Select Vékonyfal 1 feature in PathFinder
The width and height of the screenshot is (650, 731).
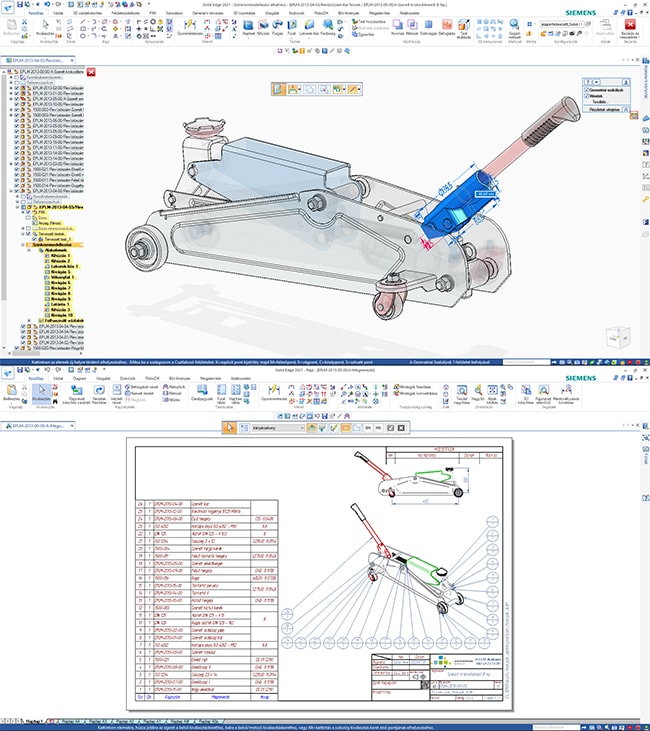tap(59, 277)
